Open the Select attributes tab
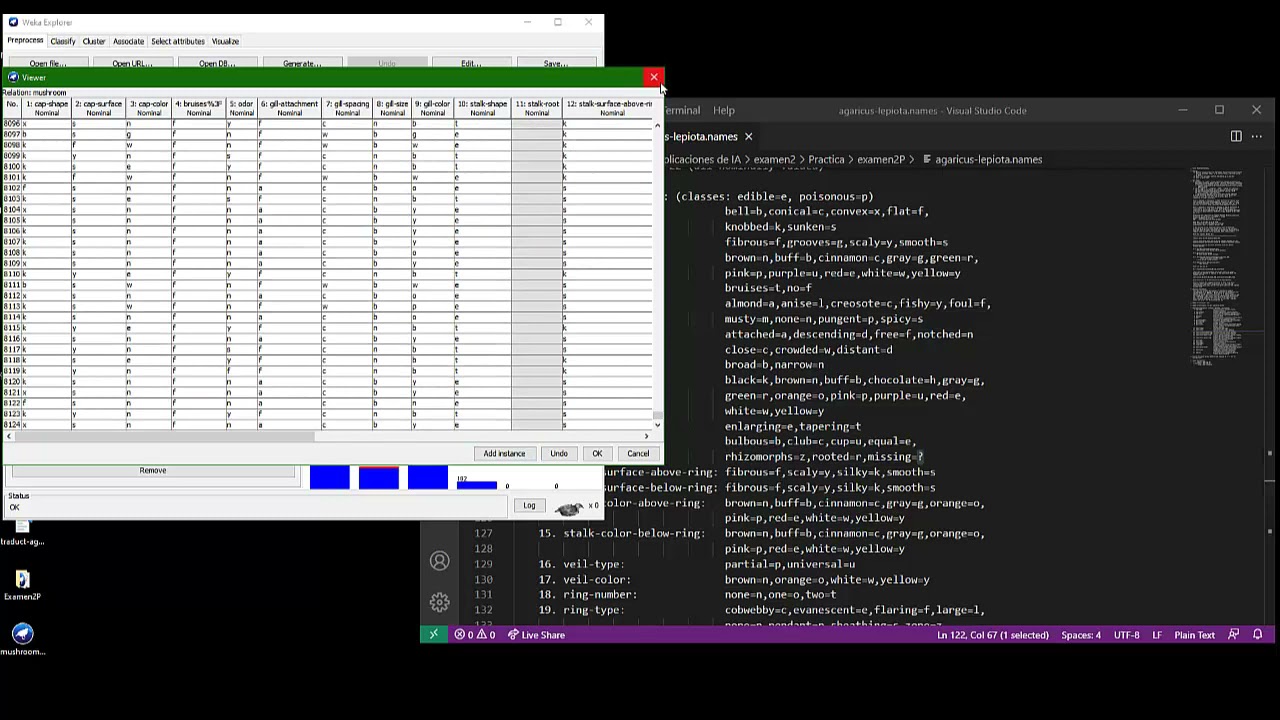The image size is (1280, 720). pos(178,41)
